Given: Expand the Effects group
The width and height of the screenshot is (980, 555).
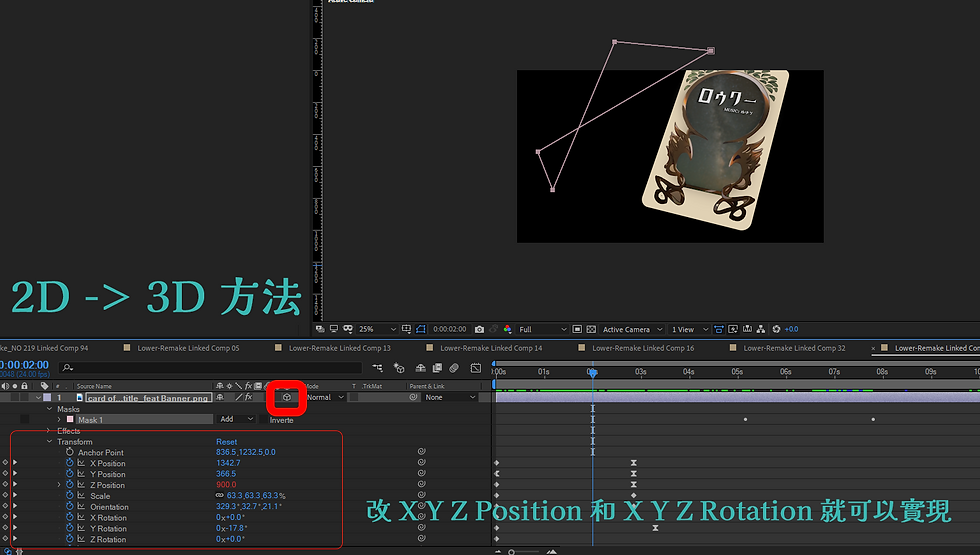Looking at the screenshot, I should [x=49, y=431].
